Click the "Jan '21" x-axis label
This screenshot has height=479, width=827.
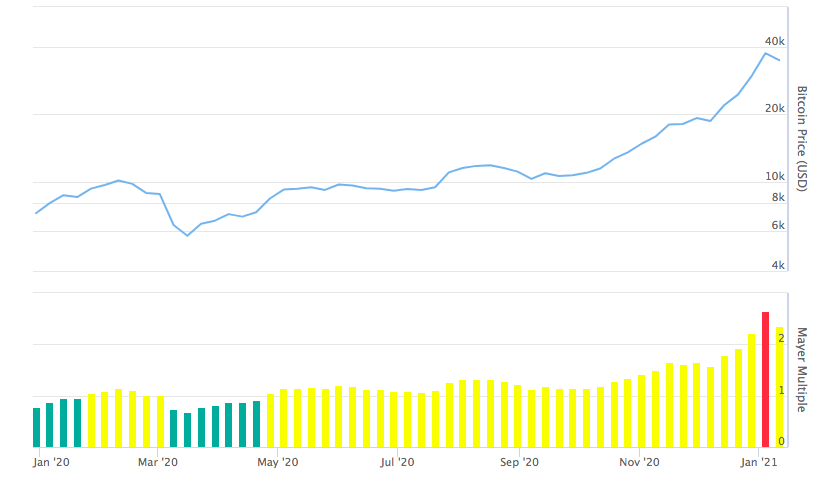[x=759, y=462]
